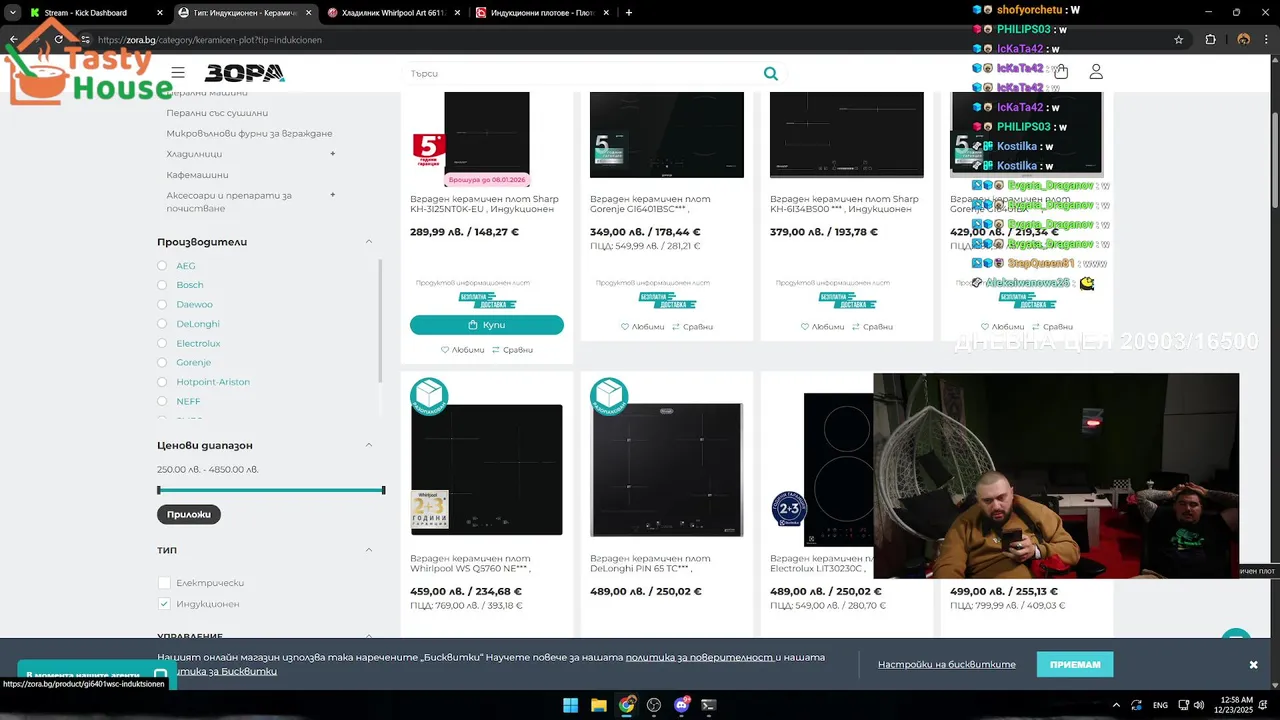Open the Whirlpool WS Q5760 NE product image

(x=487, y=470)
